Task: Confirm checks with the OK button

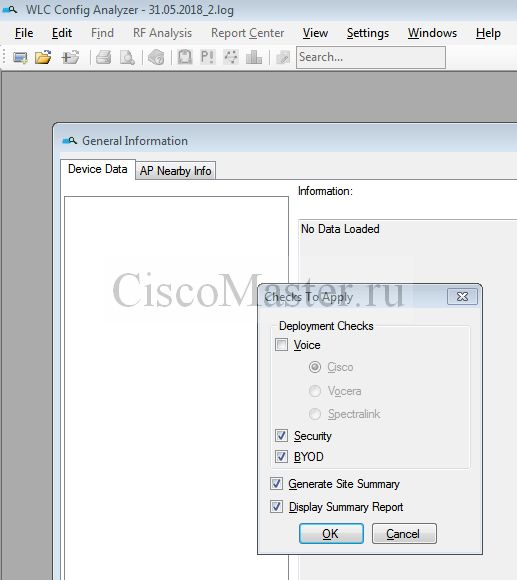Action: (331, 533)
